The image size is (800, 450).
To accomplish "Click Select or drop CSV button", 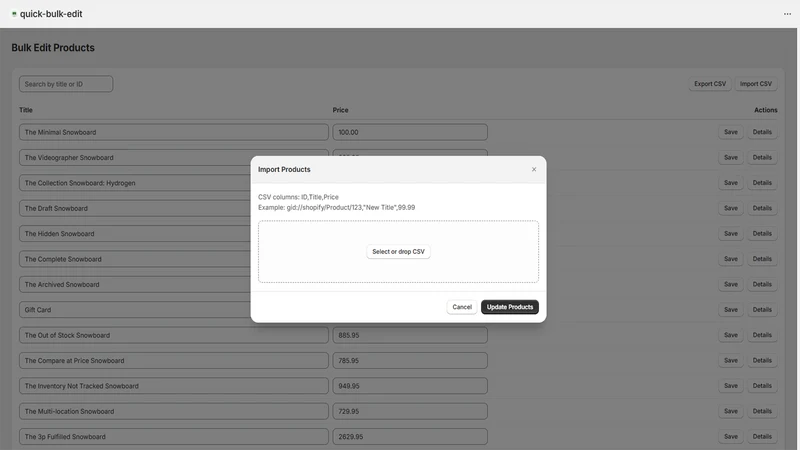I will [x=398, y=252].
